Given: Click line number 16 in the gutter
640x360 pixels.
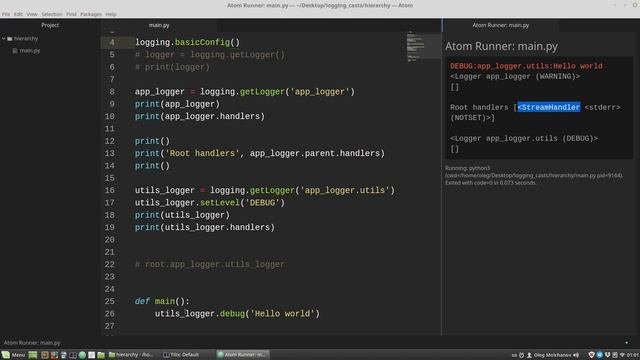Looking at the screenshot, I should pos(109,190).
